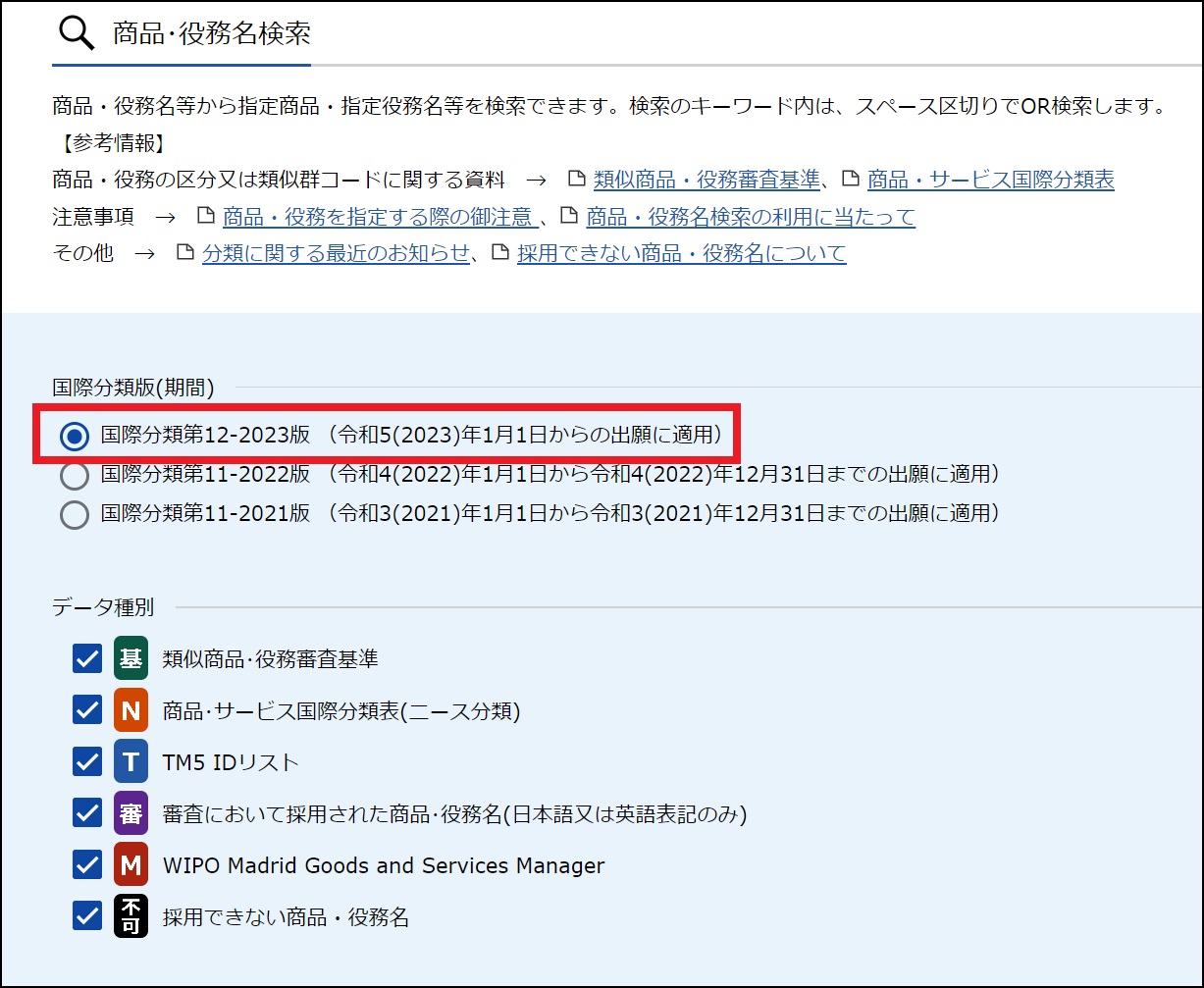Open 商品・サービス国際分類表 link
The image size is (1204, 988).
990,180
